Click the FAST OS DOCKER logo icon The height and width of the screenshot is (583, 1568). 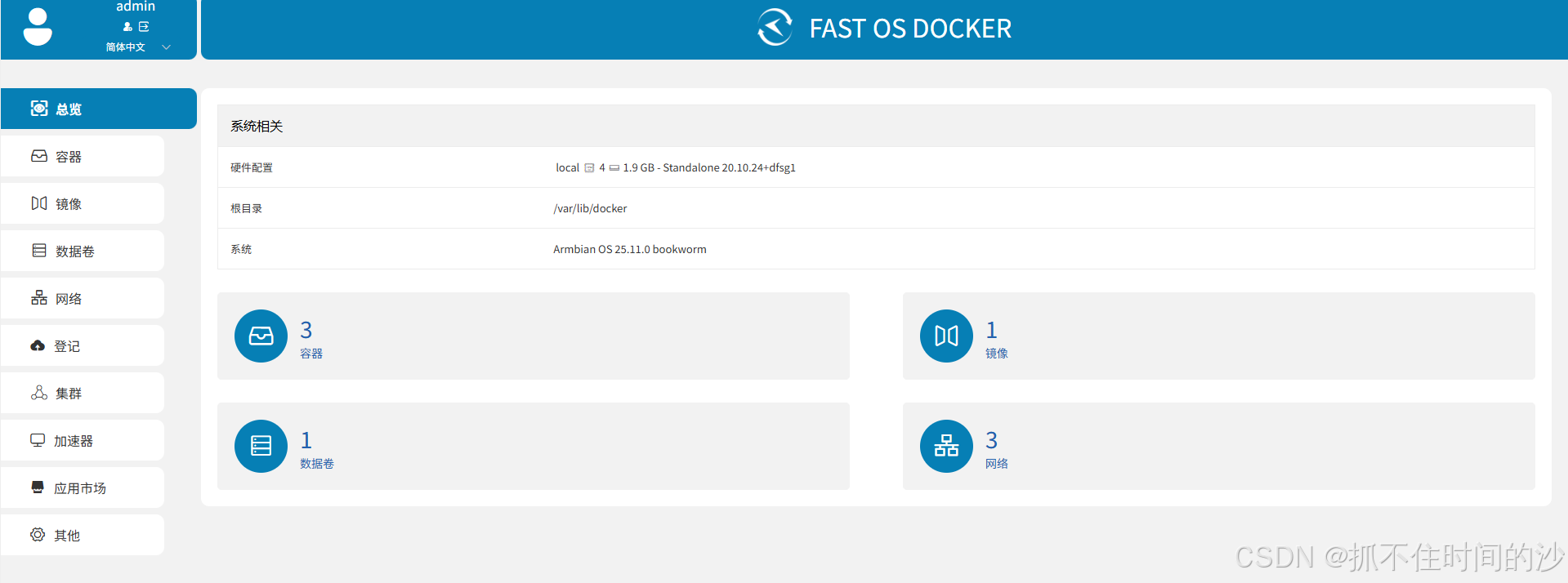775,28
